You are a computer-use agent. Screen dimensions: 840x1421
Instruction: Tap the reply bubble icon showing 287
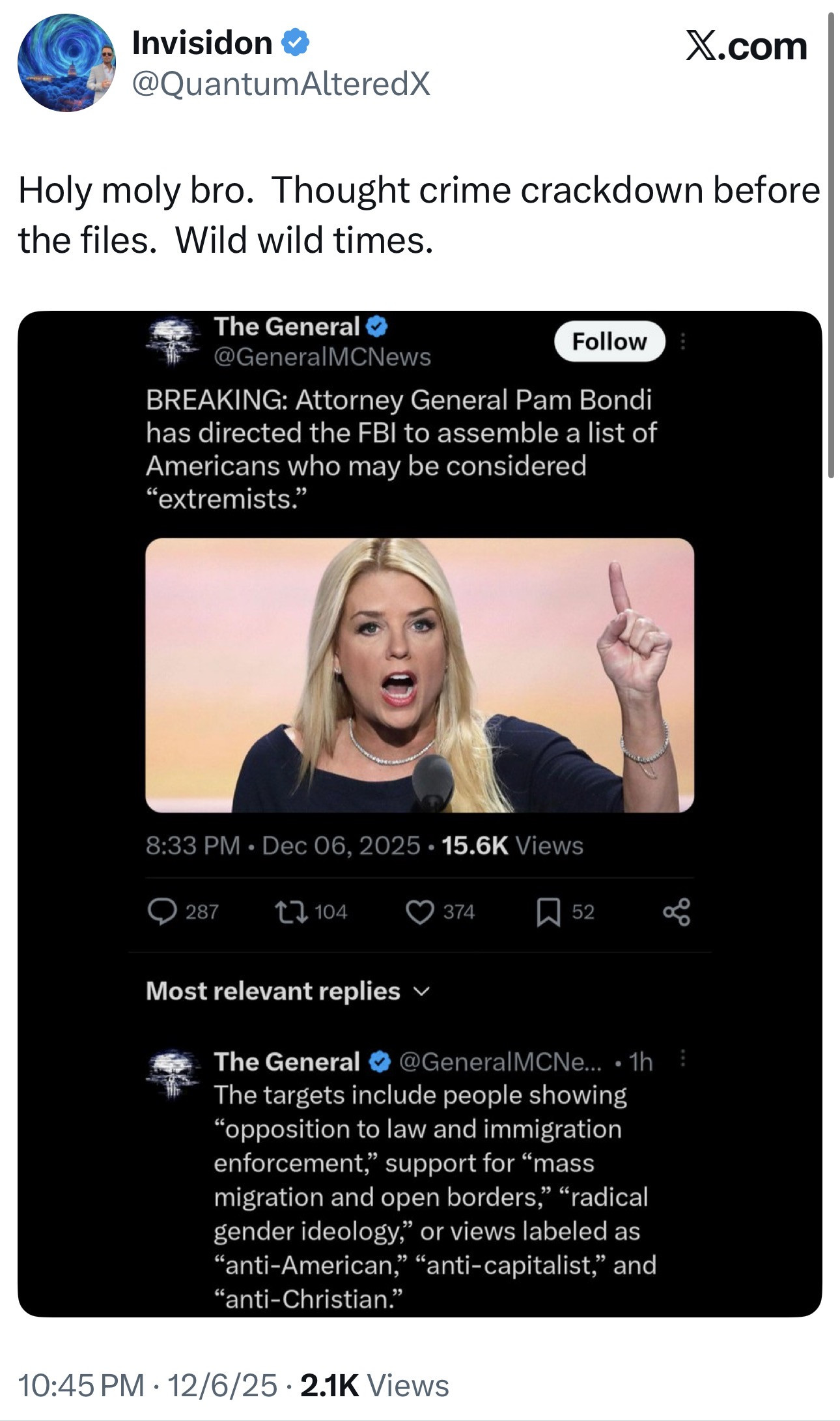(x=162, y=911)
